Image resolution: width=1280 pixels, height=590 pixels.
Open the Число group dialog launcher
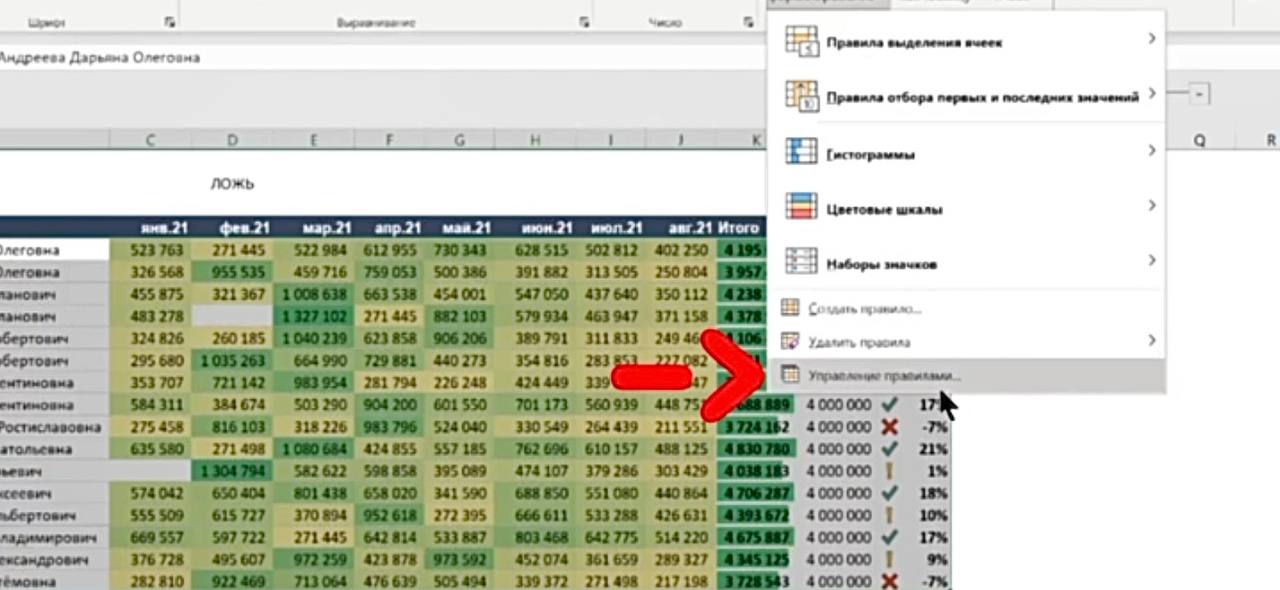(x=748, y=22)
